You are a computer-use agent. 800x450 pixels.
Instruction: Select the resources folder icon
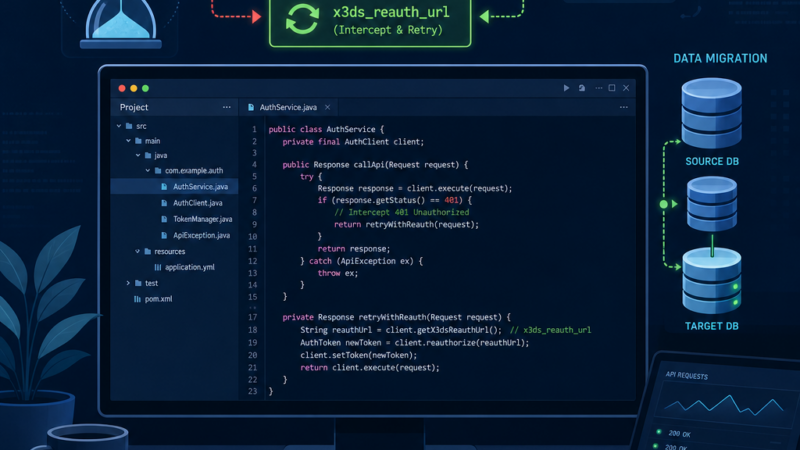(147, 251)
